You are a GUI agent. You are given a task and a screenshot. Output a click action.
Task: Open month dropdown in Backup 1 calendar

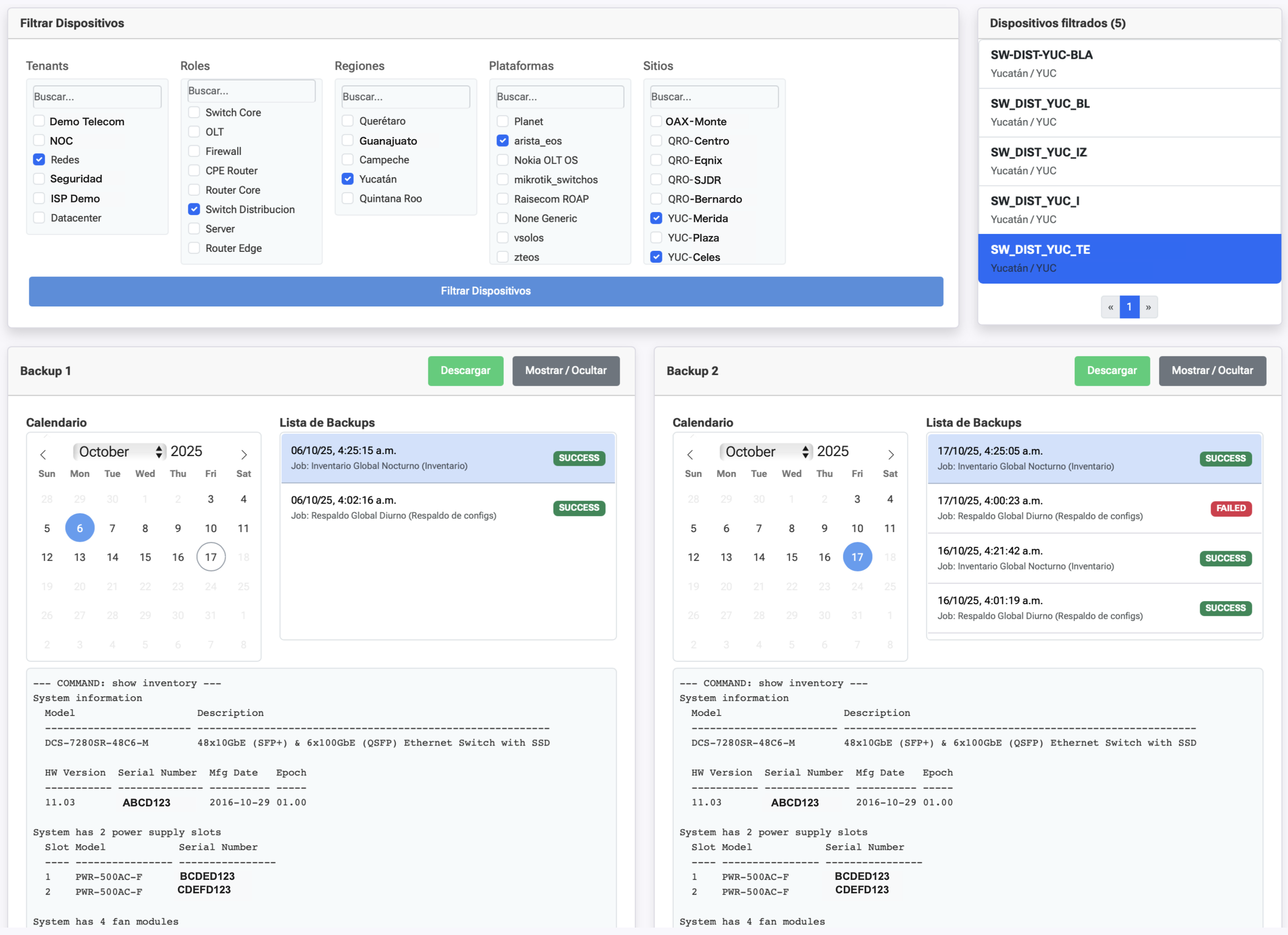[x=120, y=451]
